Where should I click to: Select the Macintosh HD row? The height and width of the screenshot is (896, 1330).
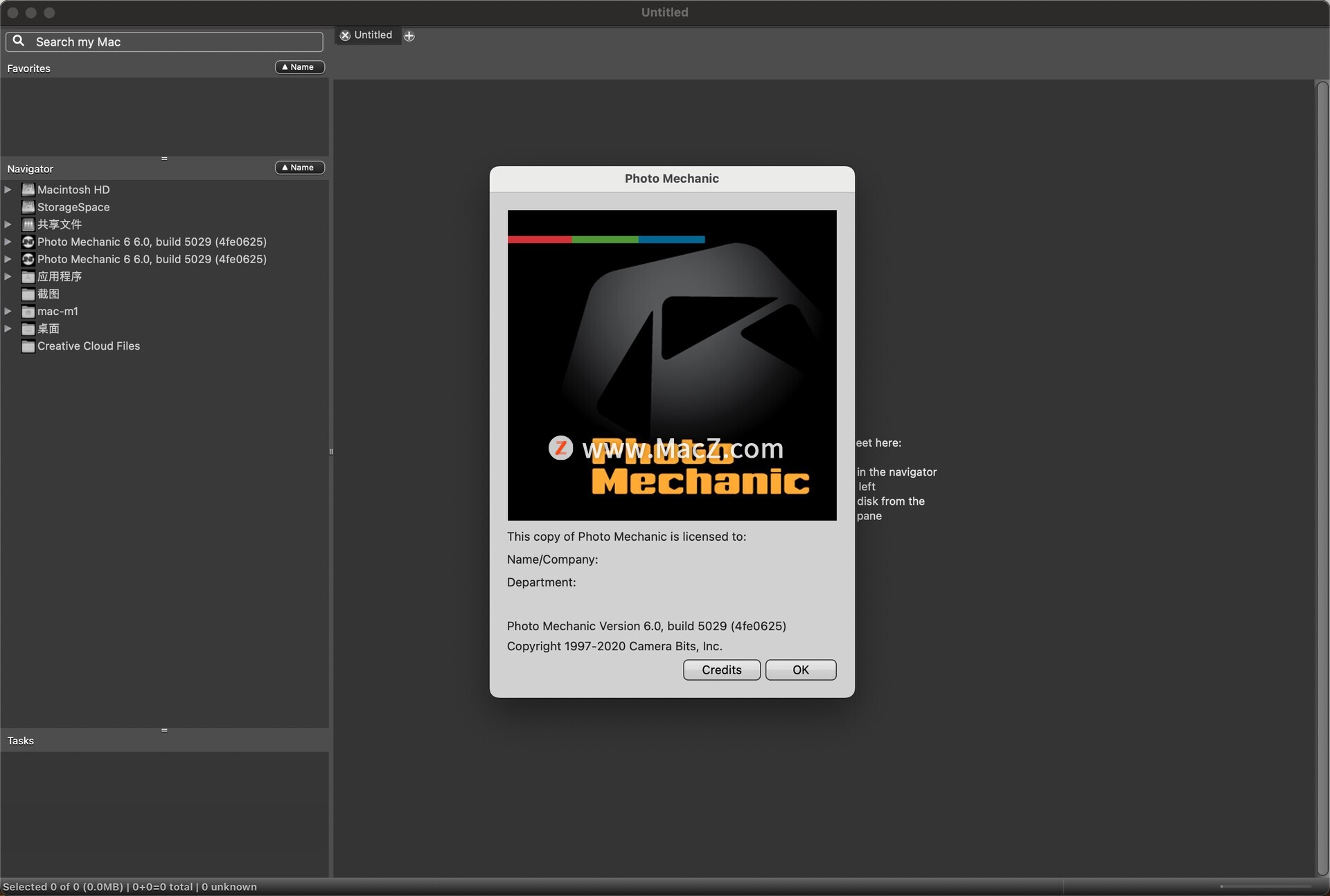(x=164, y=189)
